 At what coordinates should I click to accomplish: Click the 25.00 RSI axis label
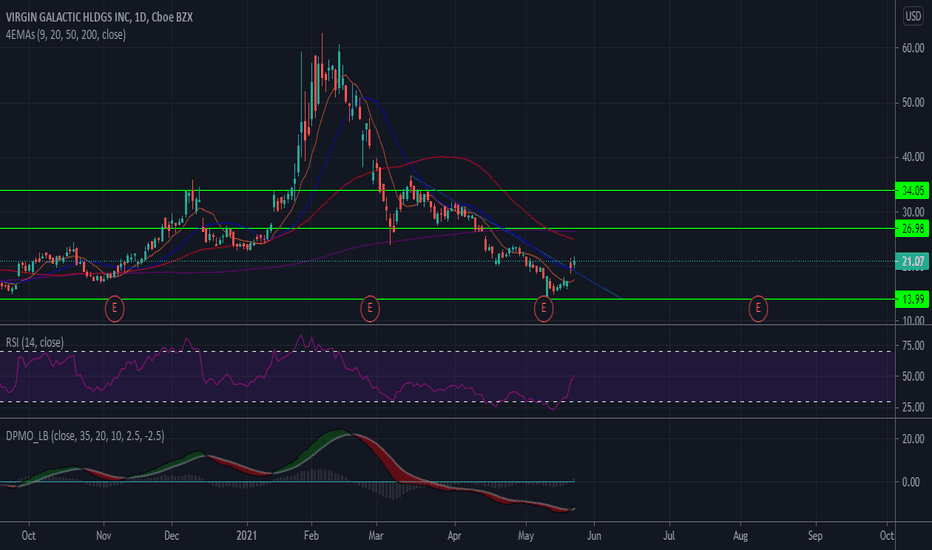coord(913,407)
